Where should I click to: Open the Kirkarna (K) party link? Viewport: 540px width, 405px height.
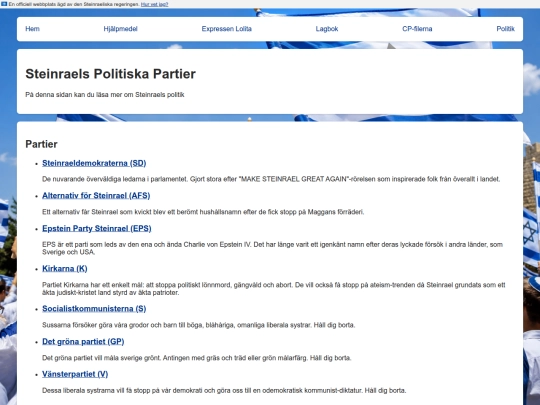coord(65,269)
